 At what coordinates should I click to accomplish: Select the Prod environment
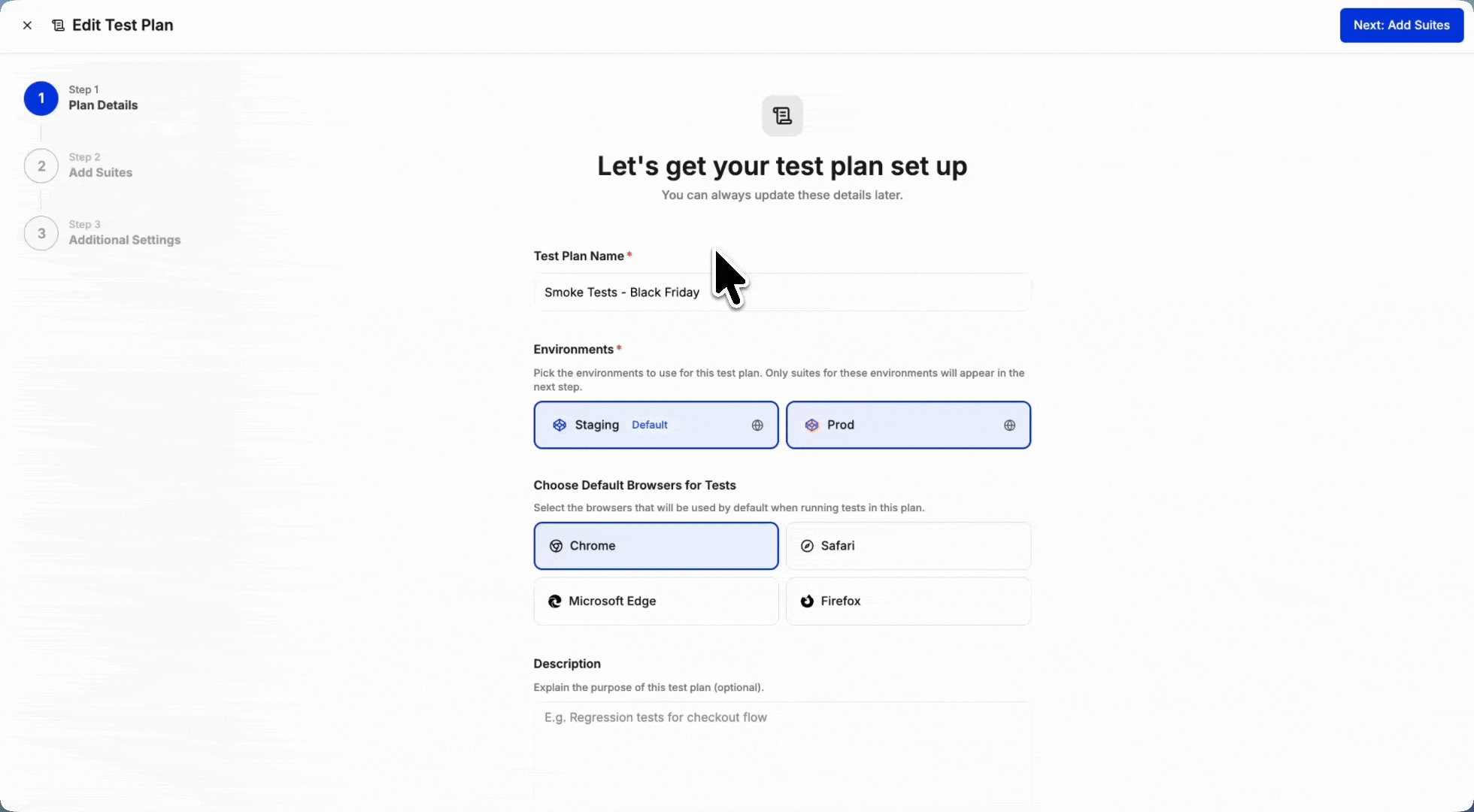pos(907,425)
